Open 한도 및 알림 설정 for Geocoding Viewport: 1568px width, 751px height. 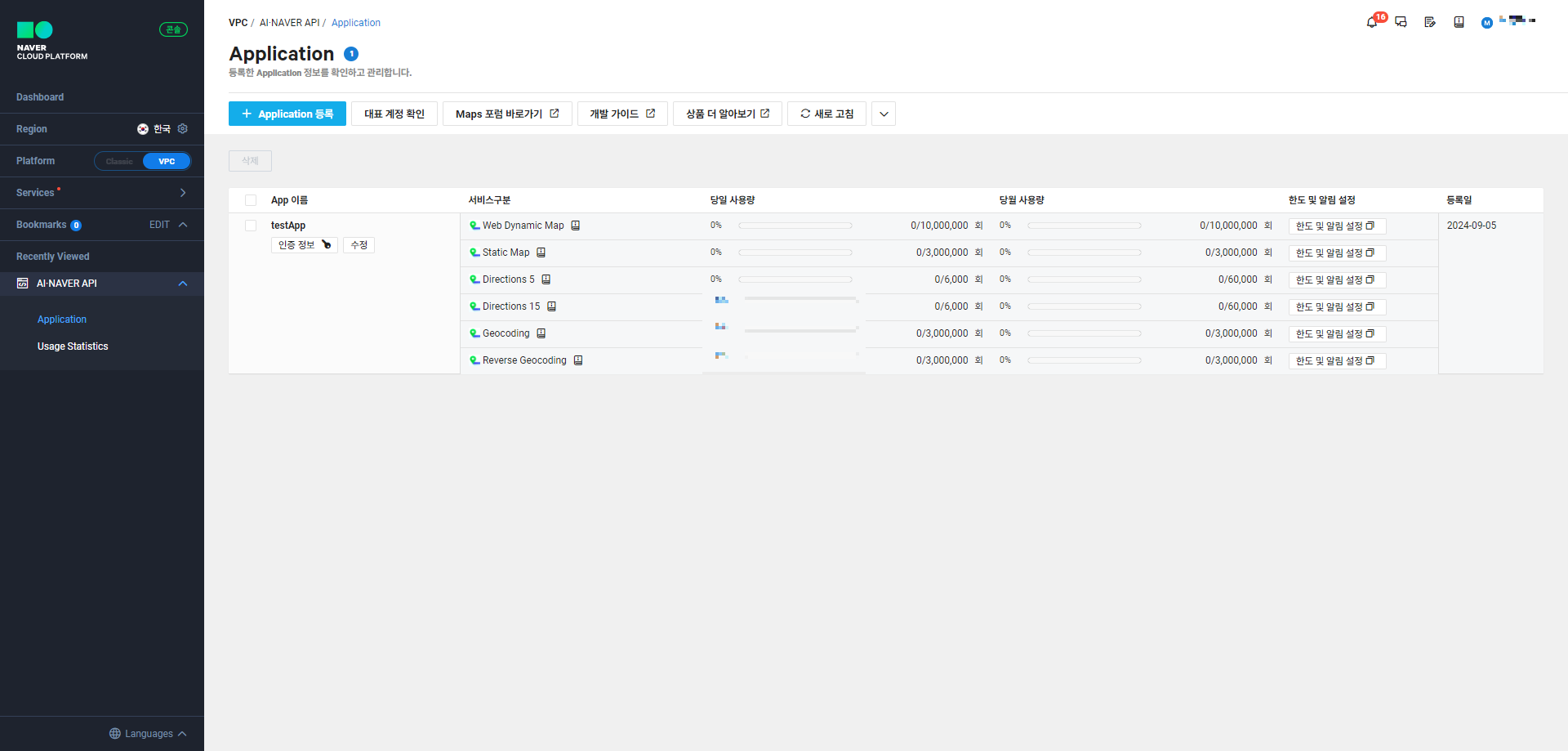pos(1337,334)
